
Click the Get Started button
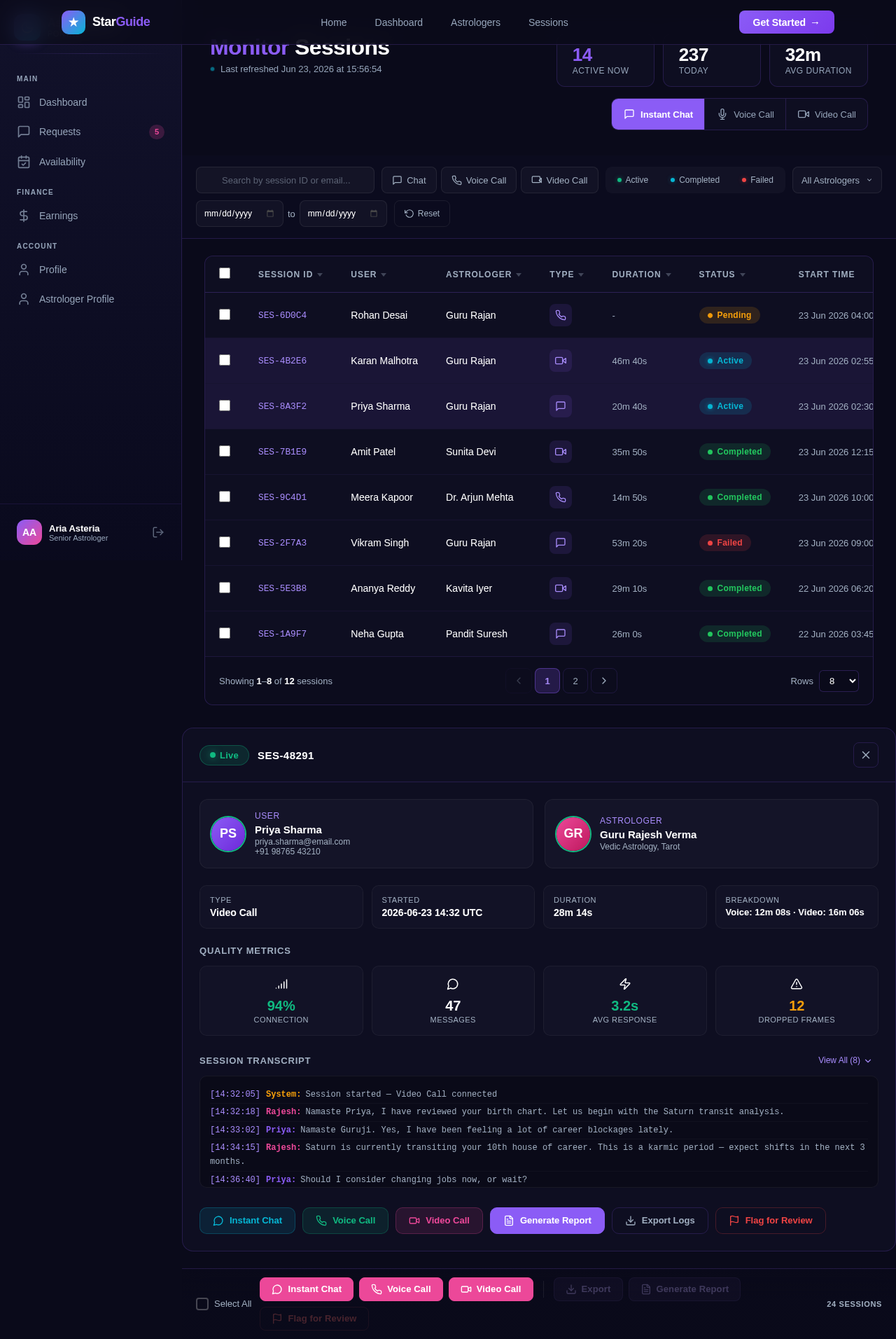787,22
